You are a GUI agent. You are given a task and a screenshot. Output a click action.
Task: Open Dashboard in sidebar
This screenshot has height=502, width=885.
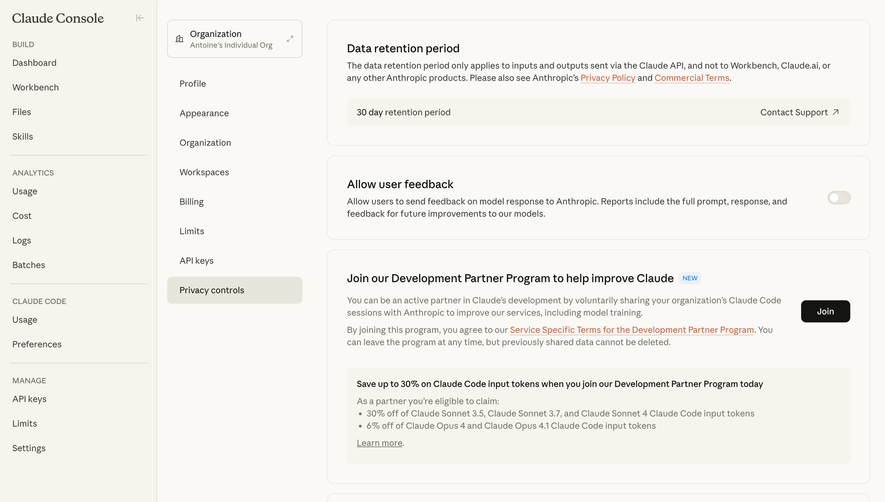point(34,63)
